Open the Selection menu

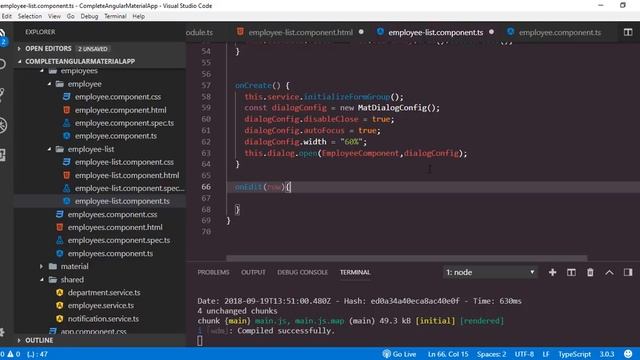pos(29,16)
